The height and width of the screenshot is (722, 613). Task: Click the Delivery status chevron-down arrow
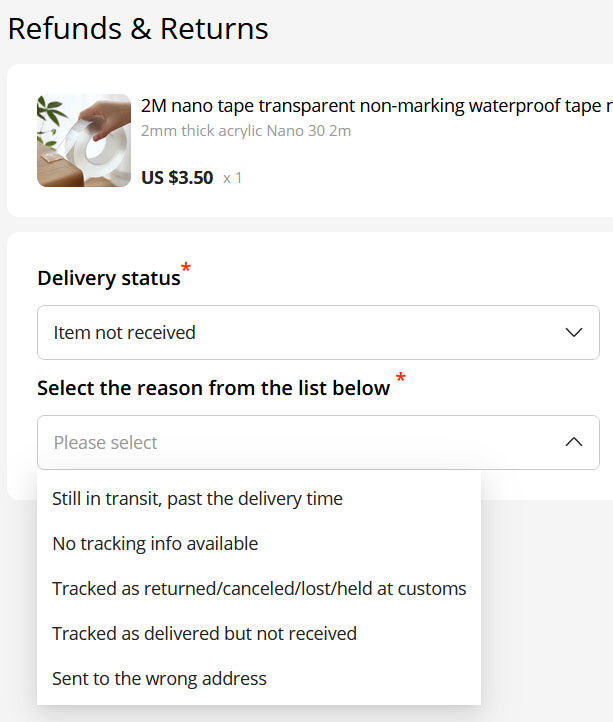click(573, 332)
